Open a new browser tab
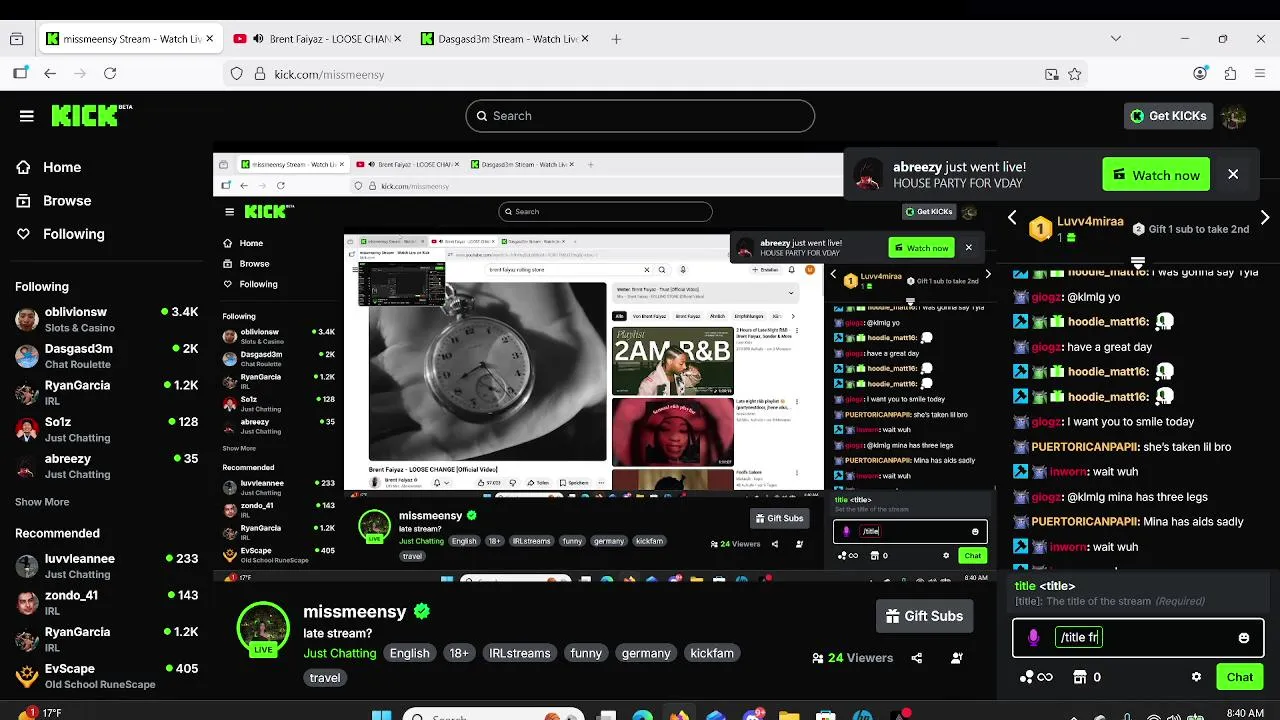Viewport: 1280px width, 720px height. click(616, 39)
